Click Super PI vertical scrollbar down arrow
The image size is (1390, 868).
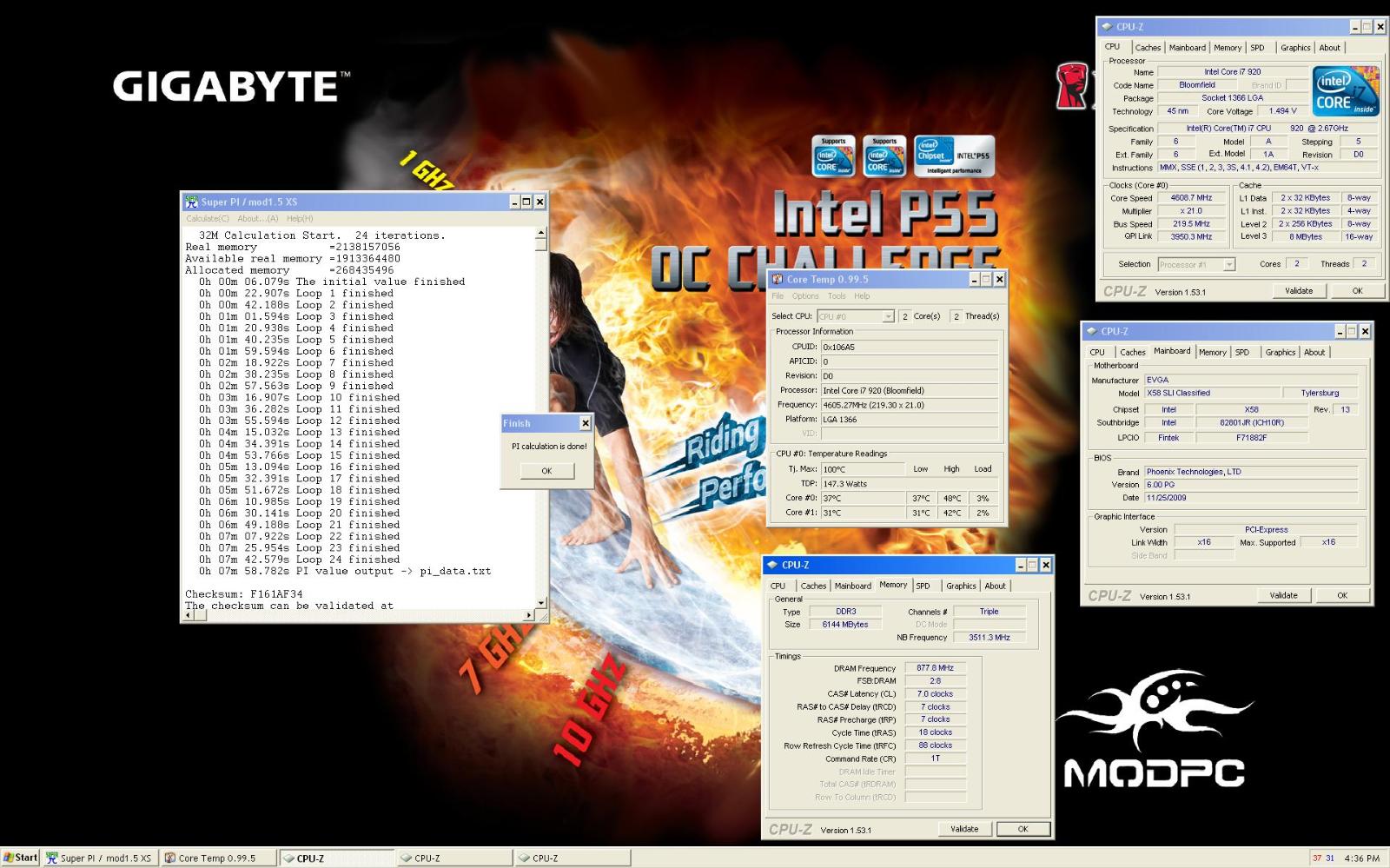541,603
